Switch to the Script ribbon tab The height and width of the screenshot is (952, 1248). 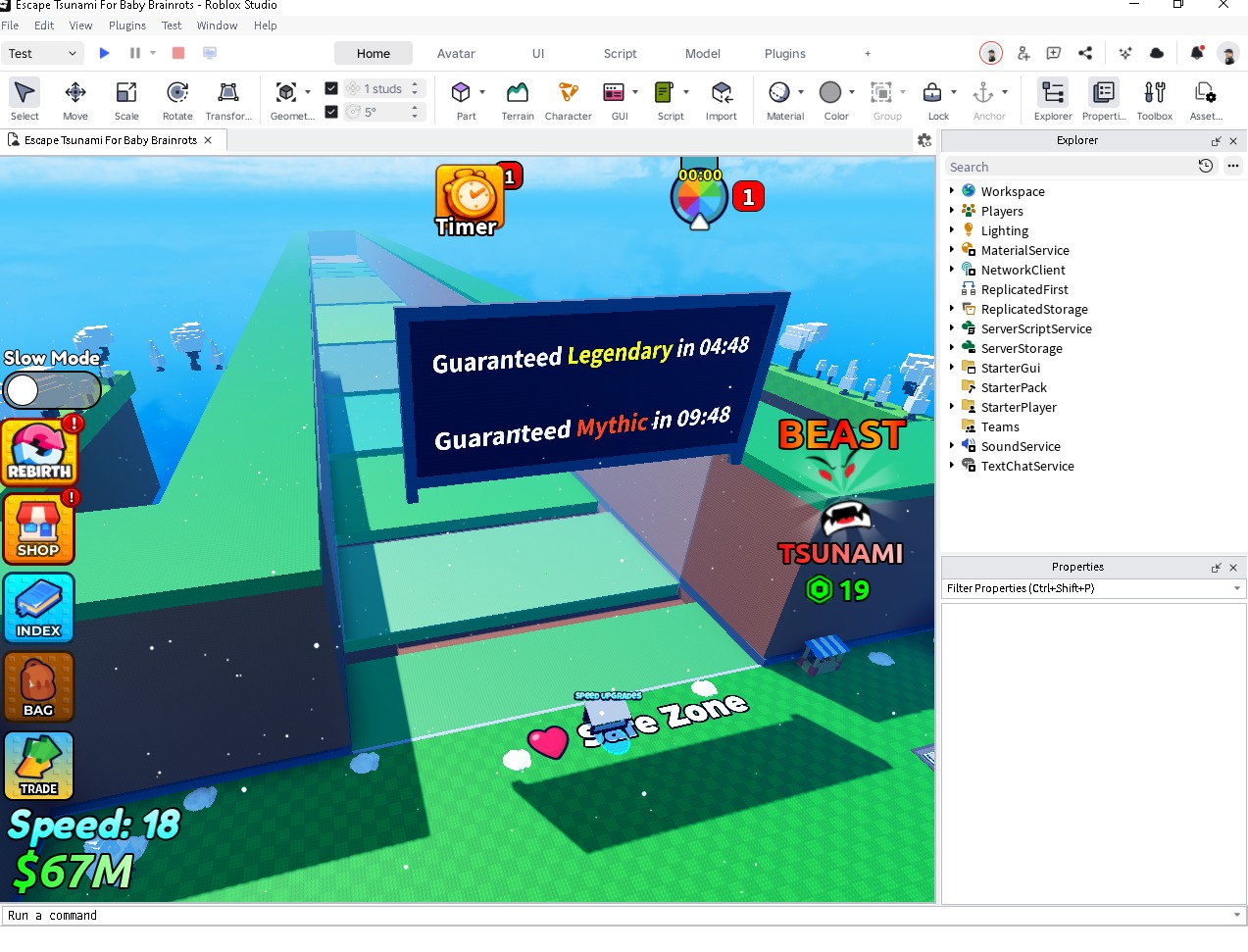(x=620, y=53)
